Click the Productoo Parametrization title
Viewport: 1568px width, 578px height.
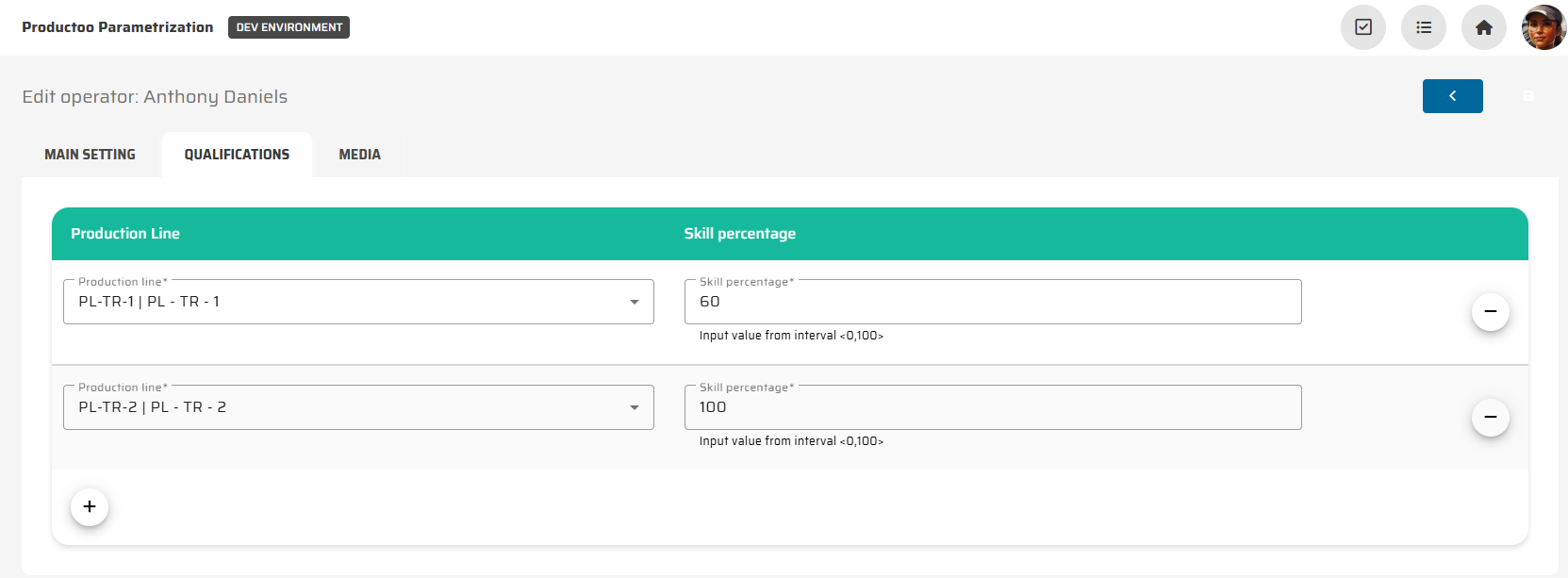click(118, 27)
